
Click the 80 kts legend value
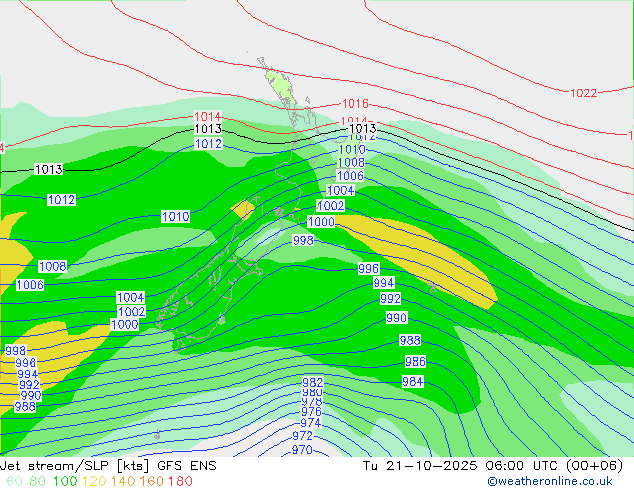pyautogui.click(x=38, y=481)
